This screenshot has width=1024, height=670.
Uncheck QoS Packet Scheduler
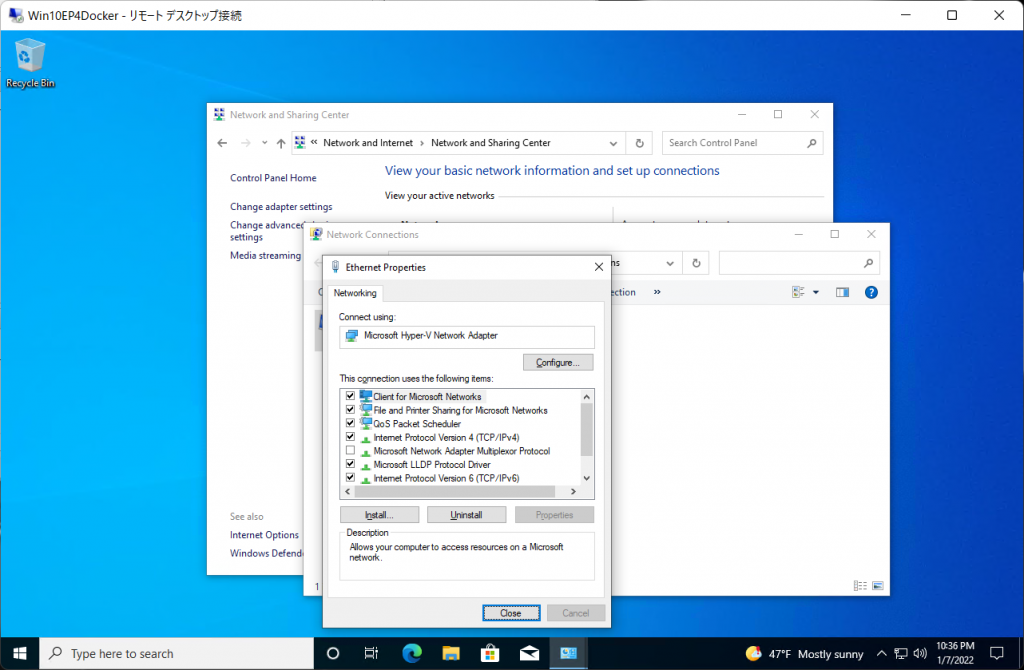[x=350, y=424]
